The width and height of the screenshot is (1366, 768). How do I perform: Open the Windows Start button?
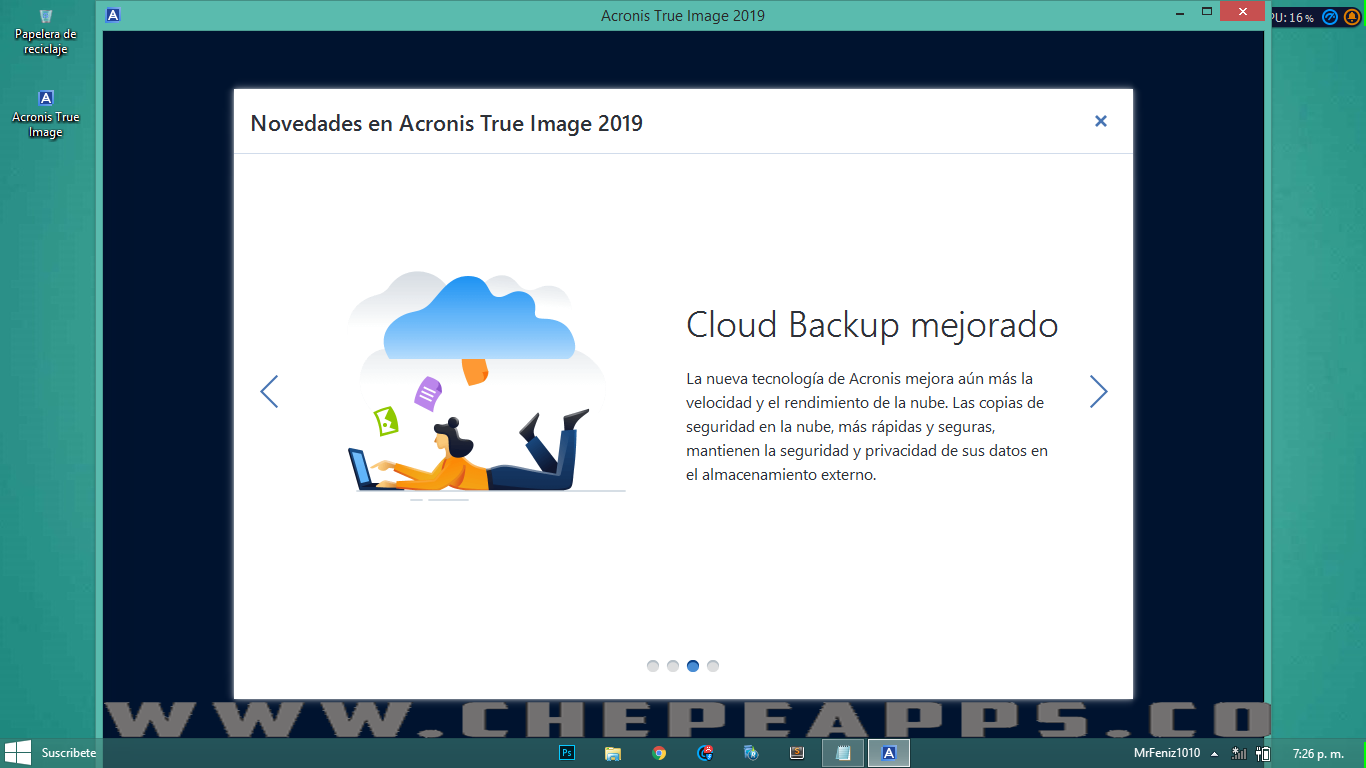pyautogui.click(x=17, y=753)
